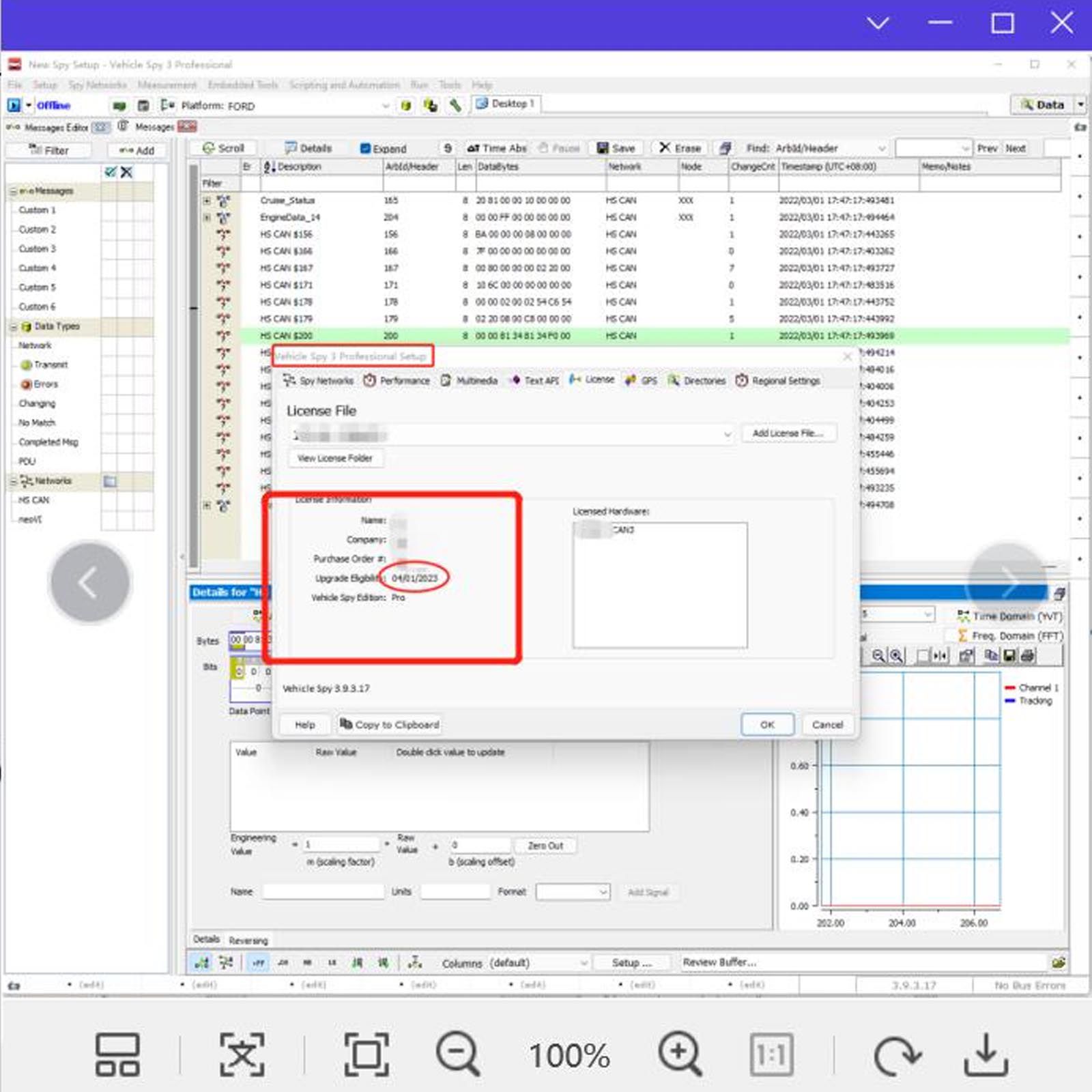The height and width of the screenshot is (1092, 1092).
Task: Click the rotate image icon
Action: [x=897, y=1054]
